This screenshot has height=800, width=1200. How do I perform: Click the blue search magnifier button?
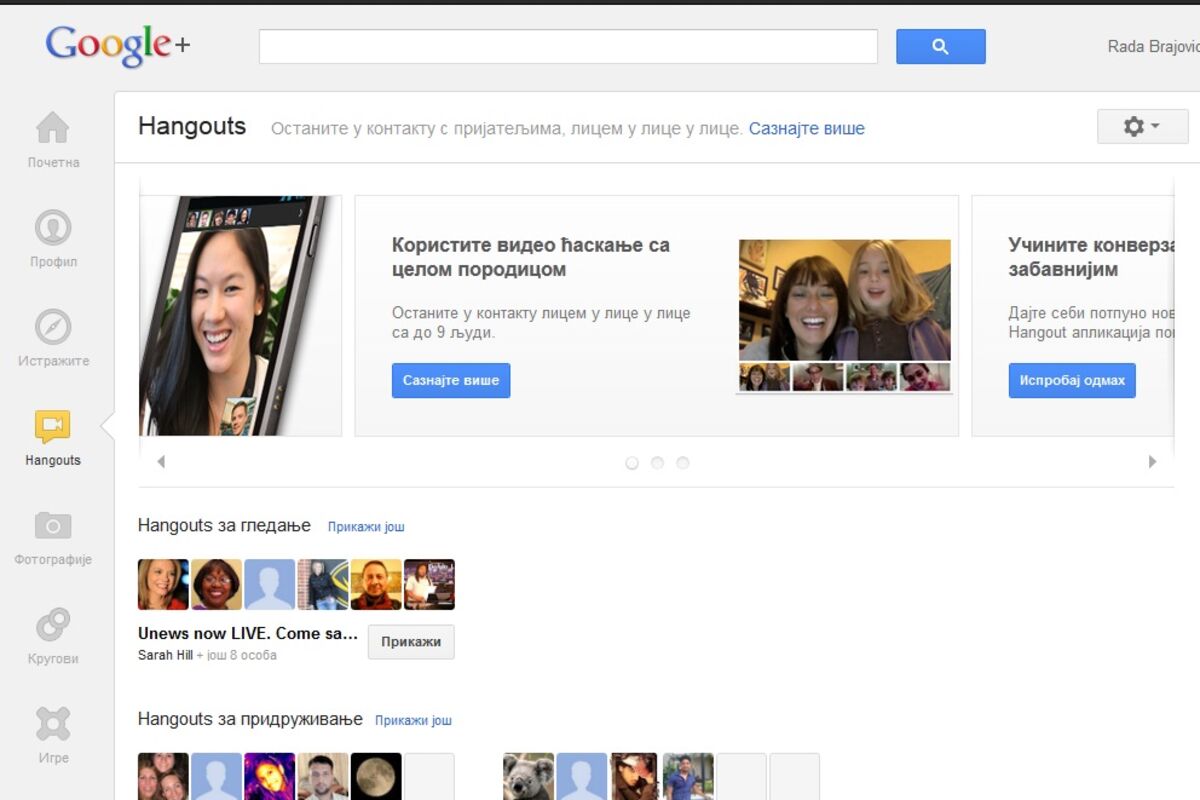pyautogui.click(x=940, y=46)
